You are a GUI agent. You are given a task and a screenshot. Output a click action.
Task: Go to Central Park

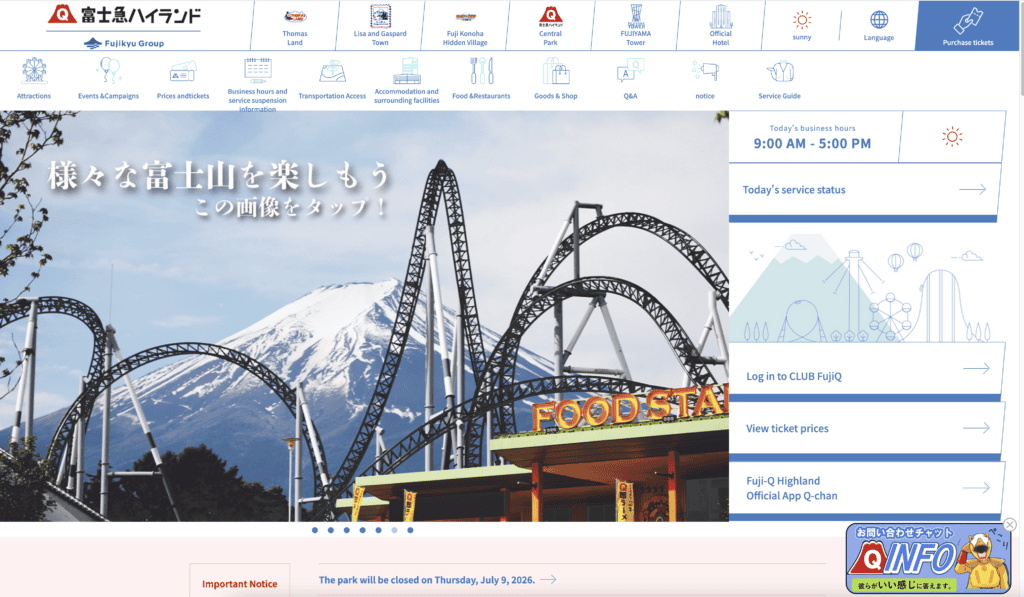(551, 27)
